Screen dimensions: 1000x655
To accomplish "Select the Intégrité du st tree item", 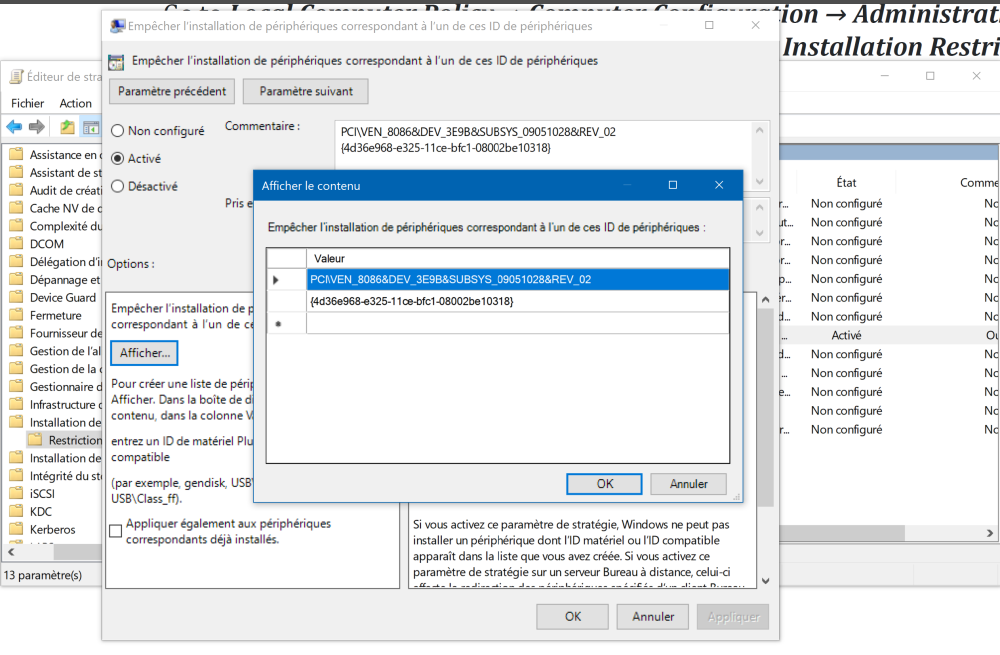I will point(66,476).
